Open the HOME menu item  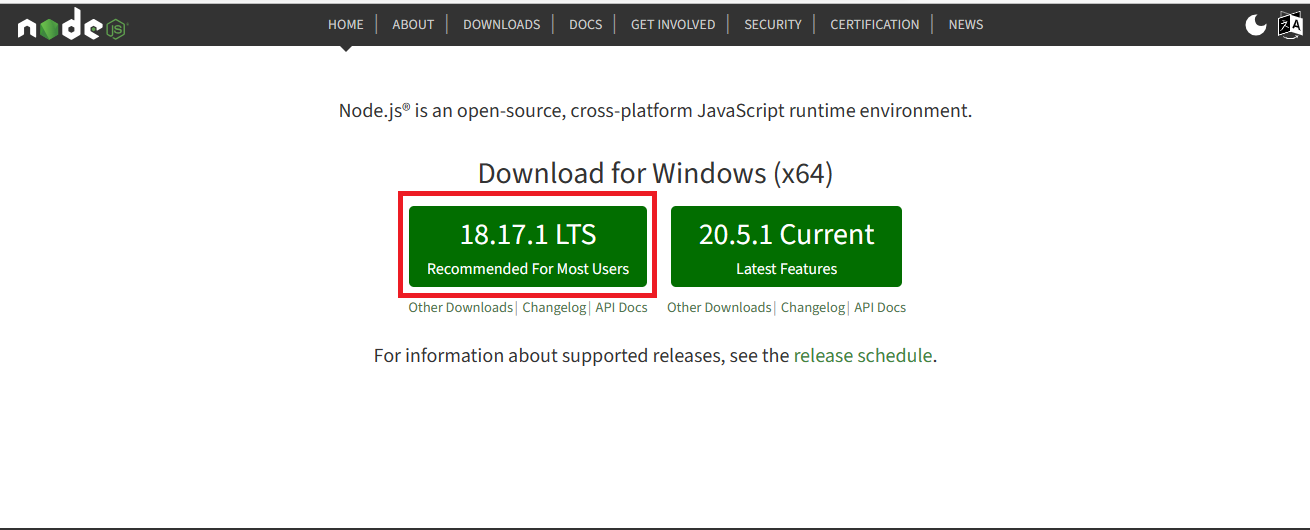pyautogui.click(x=346, y=24)
